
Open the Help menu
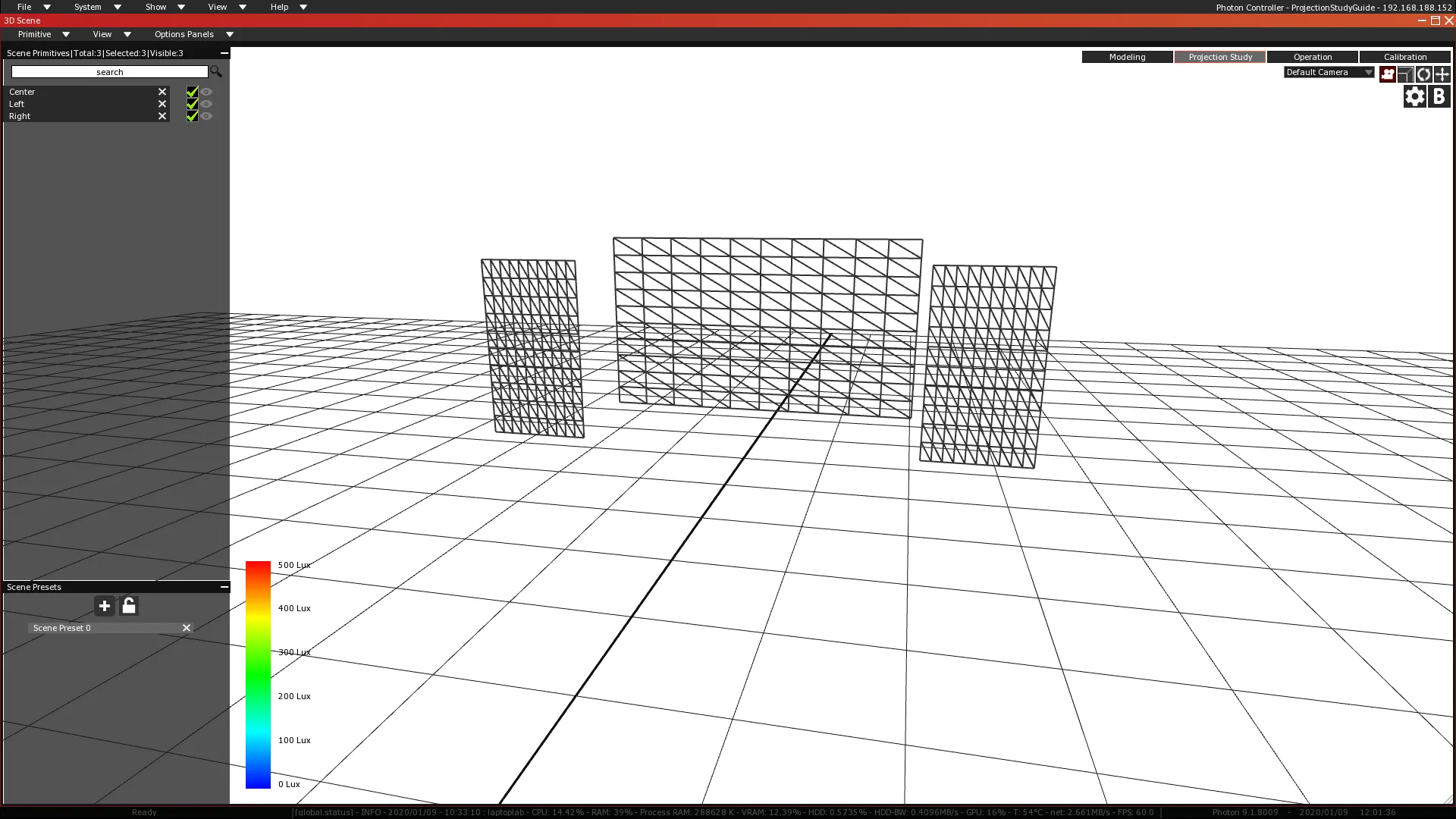pos(279,7)
